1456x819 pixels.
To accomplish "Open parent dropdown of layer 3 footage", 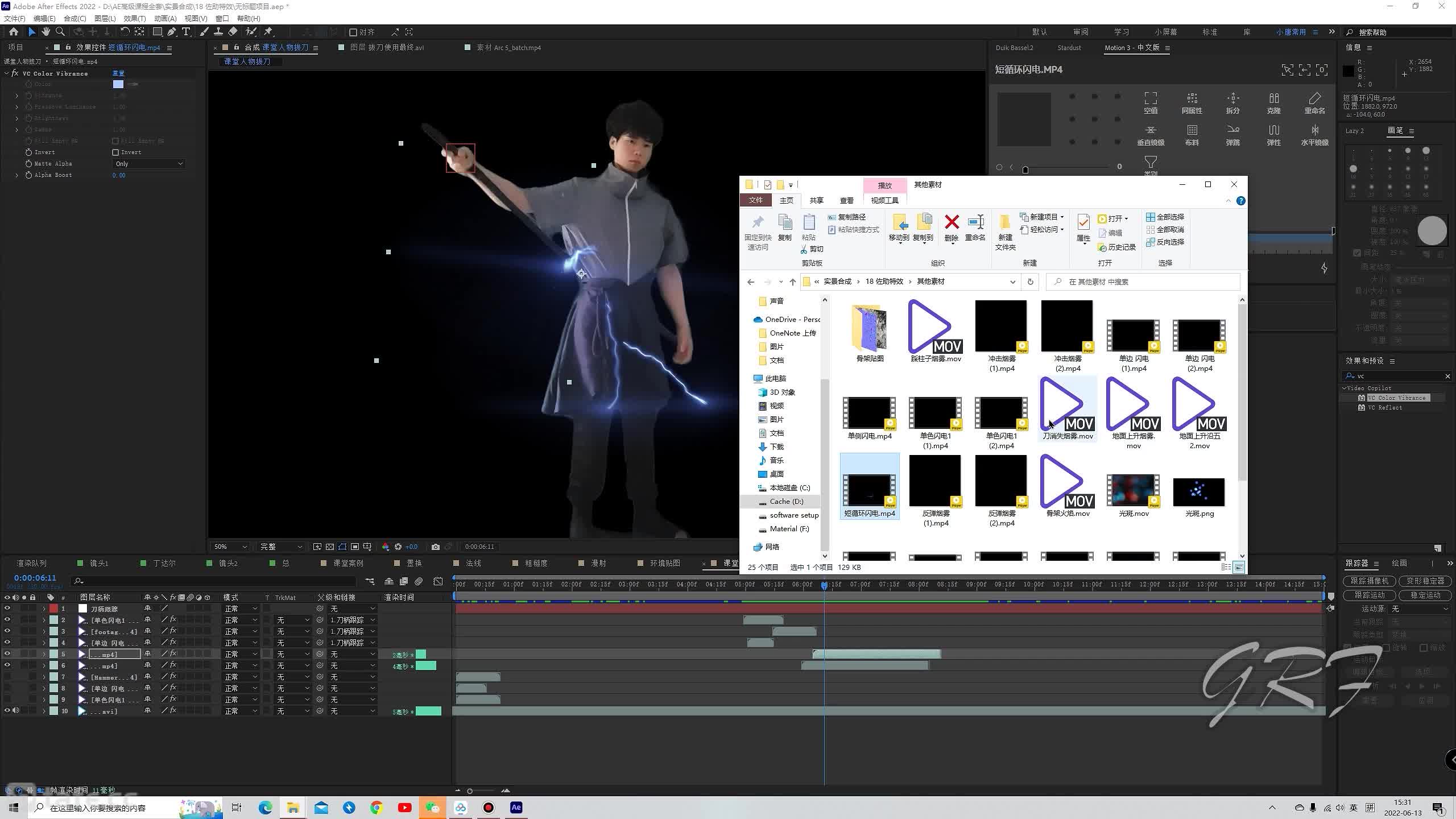I will click(x=352, y=631).
